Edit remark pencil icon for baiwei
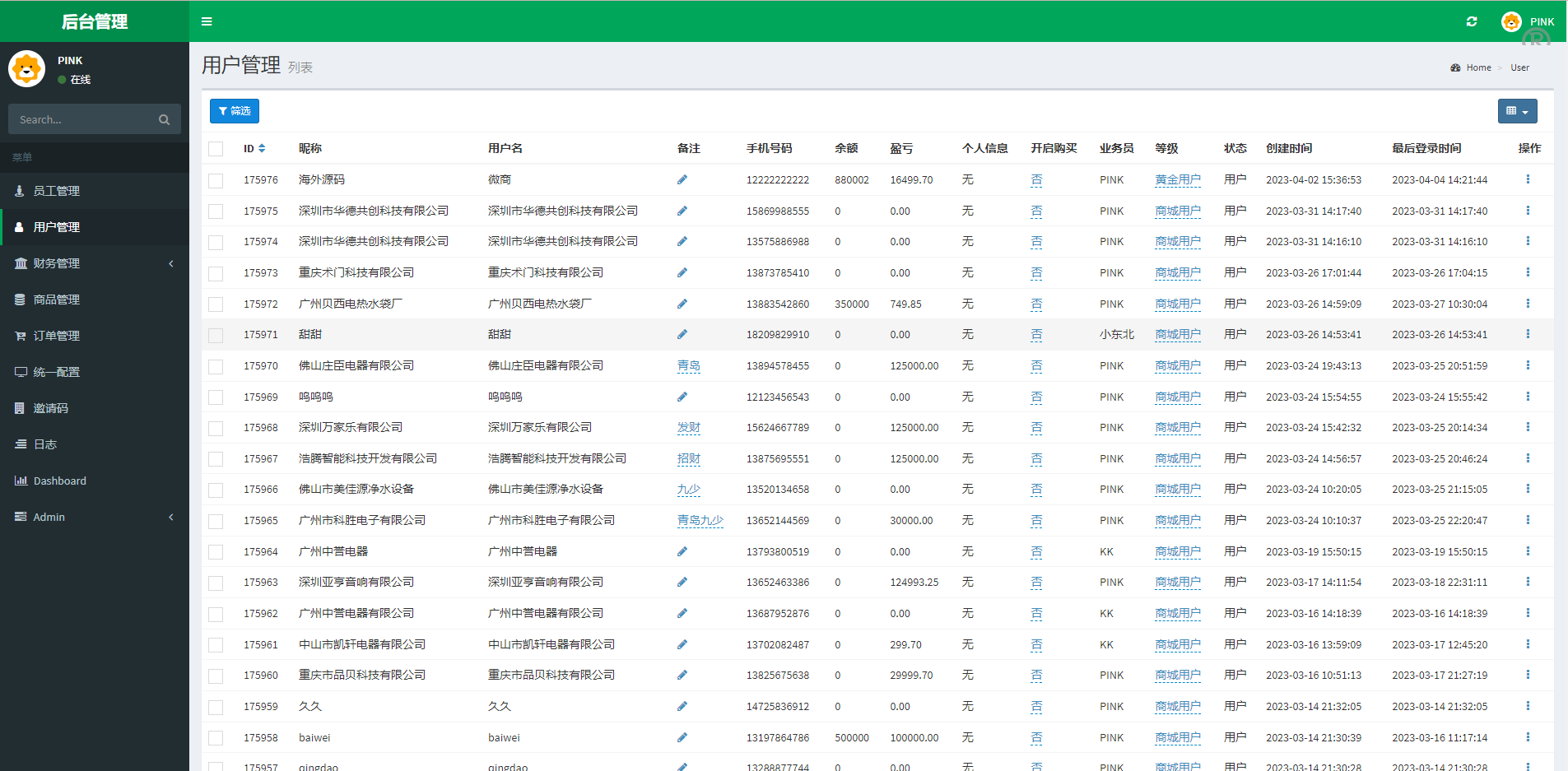 coord(682,737)
